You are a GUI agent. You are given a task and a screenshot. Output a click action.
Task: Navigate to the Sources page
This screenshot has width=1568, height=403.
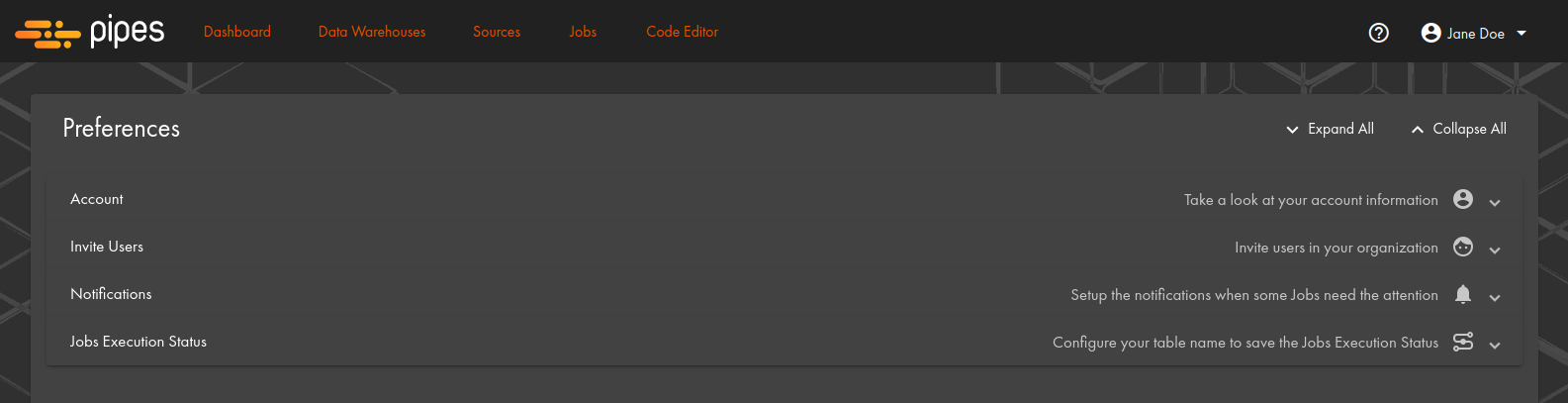pyautogui.click(x=497, y=32)
